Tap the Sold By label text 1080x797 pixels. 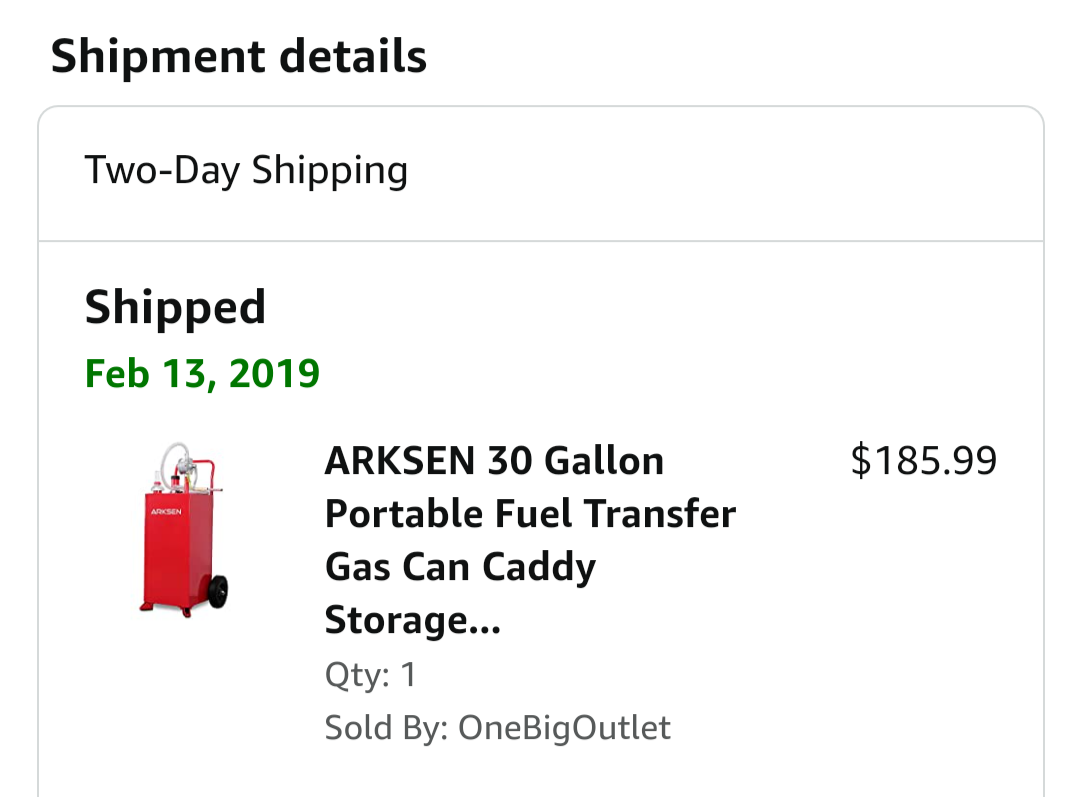click(x=386, y=727)
